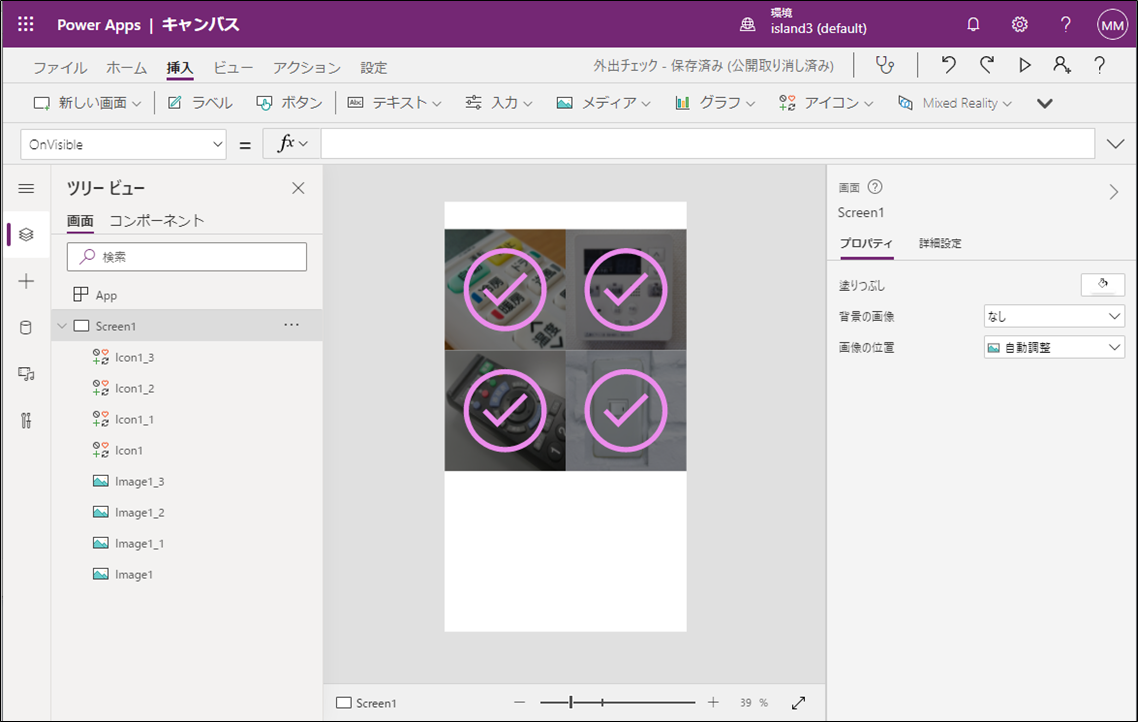1138x722 pixels.
Task: Run the App checker stethoscope
Action: [885, 65]
